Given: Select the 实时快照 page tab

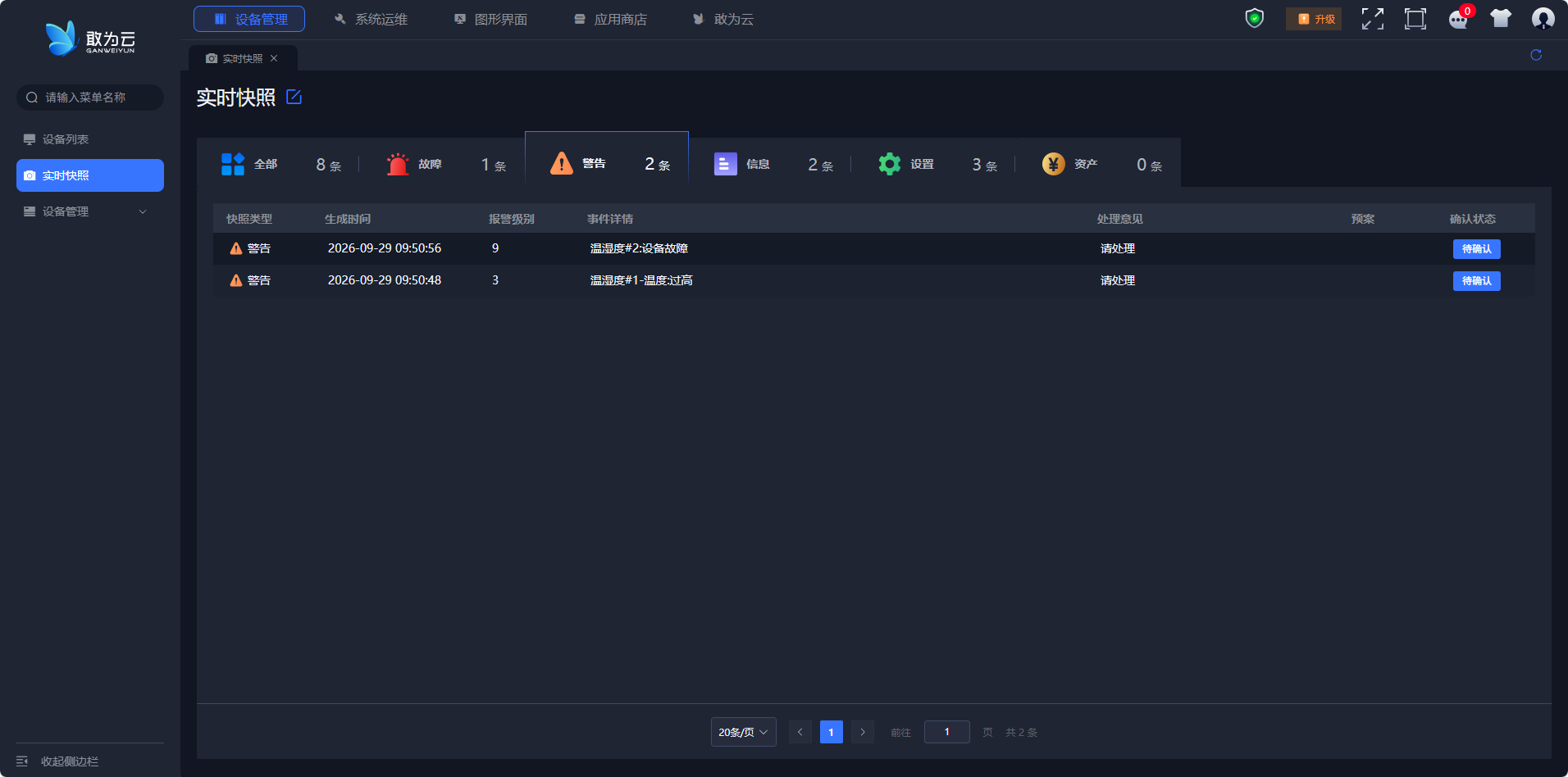Looking at the screenshot, I should click(x=243, y=58).
